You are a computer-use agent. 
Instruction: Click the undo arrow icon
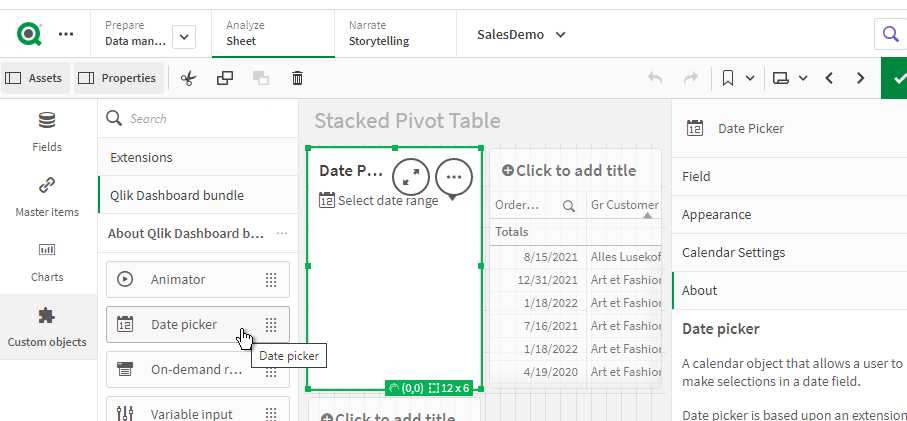tap(655, 78)
